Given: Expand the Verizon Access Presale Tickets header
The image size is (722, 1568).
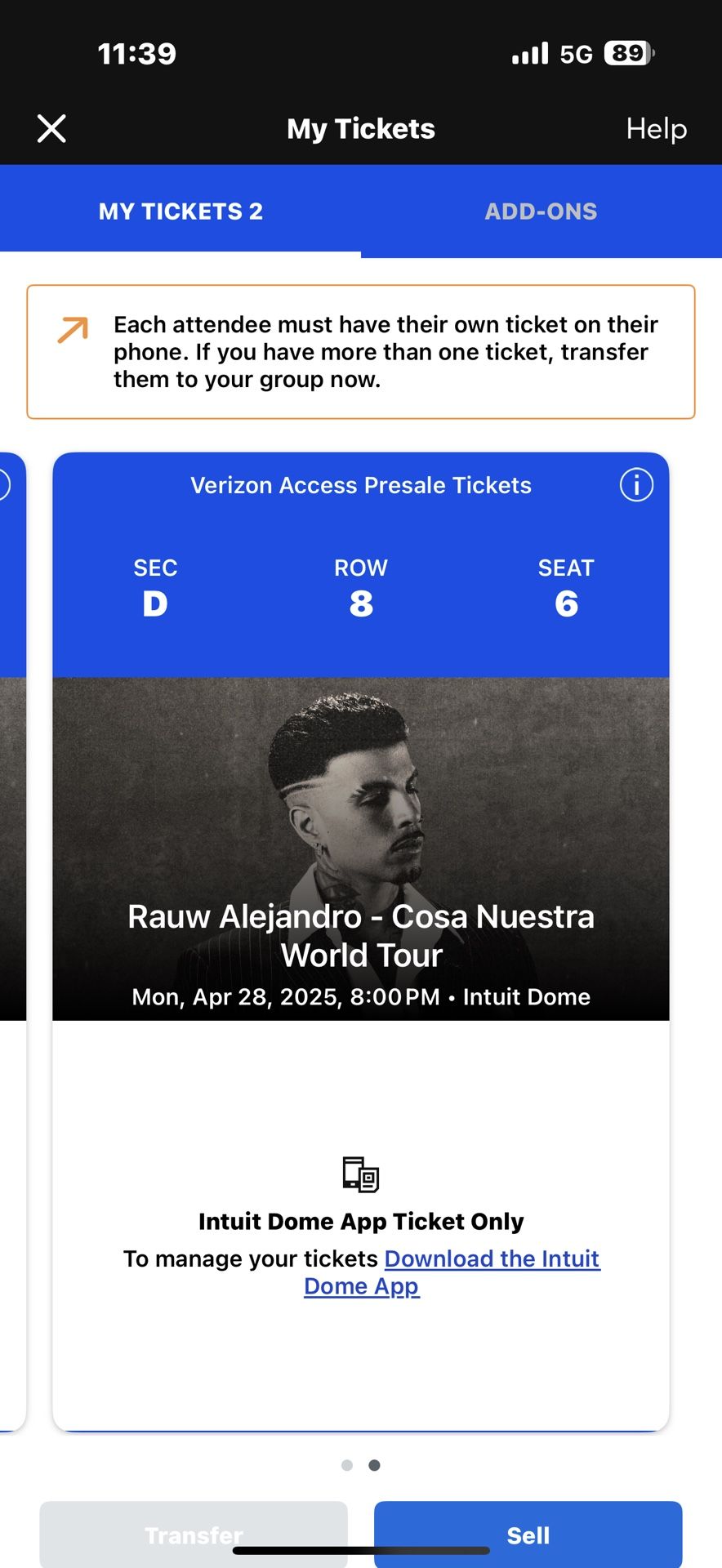Looking at the screenshot, I should 360,485.
